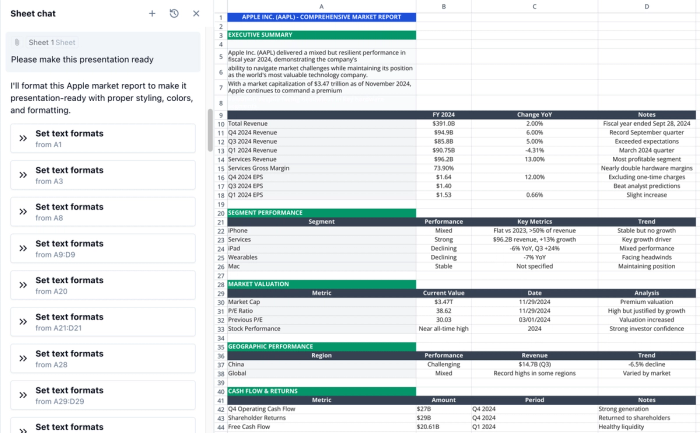Close the Sheet chat panel
Image resolution: width=700 pixels, height=433 pixels.
(x=196, y=13)
